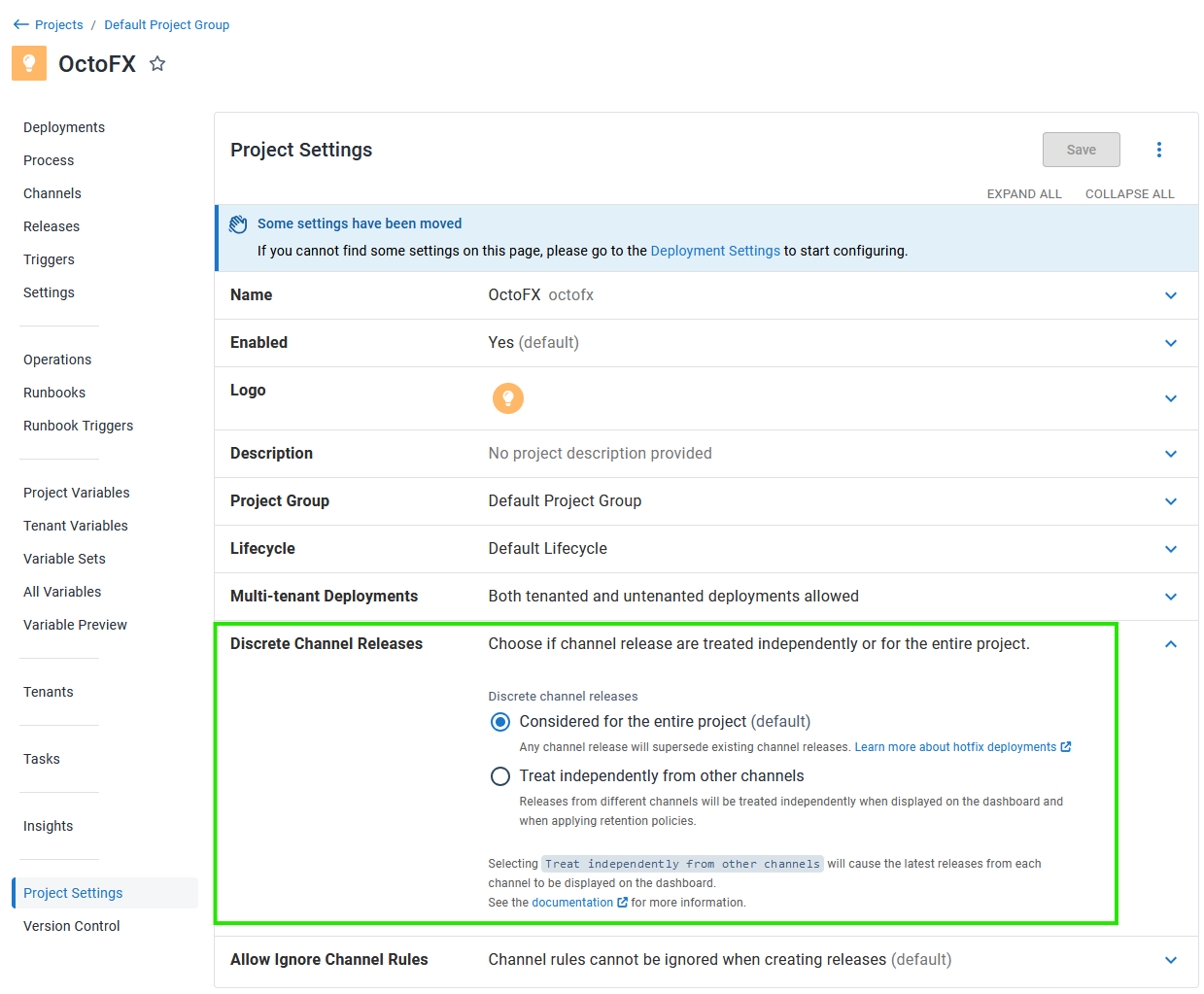Go to Channels in the sidebar
Screen dimensions: 1204x994
click(x=52, y=193)
